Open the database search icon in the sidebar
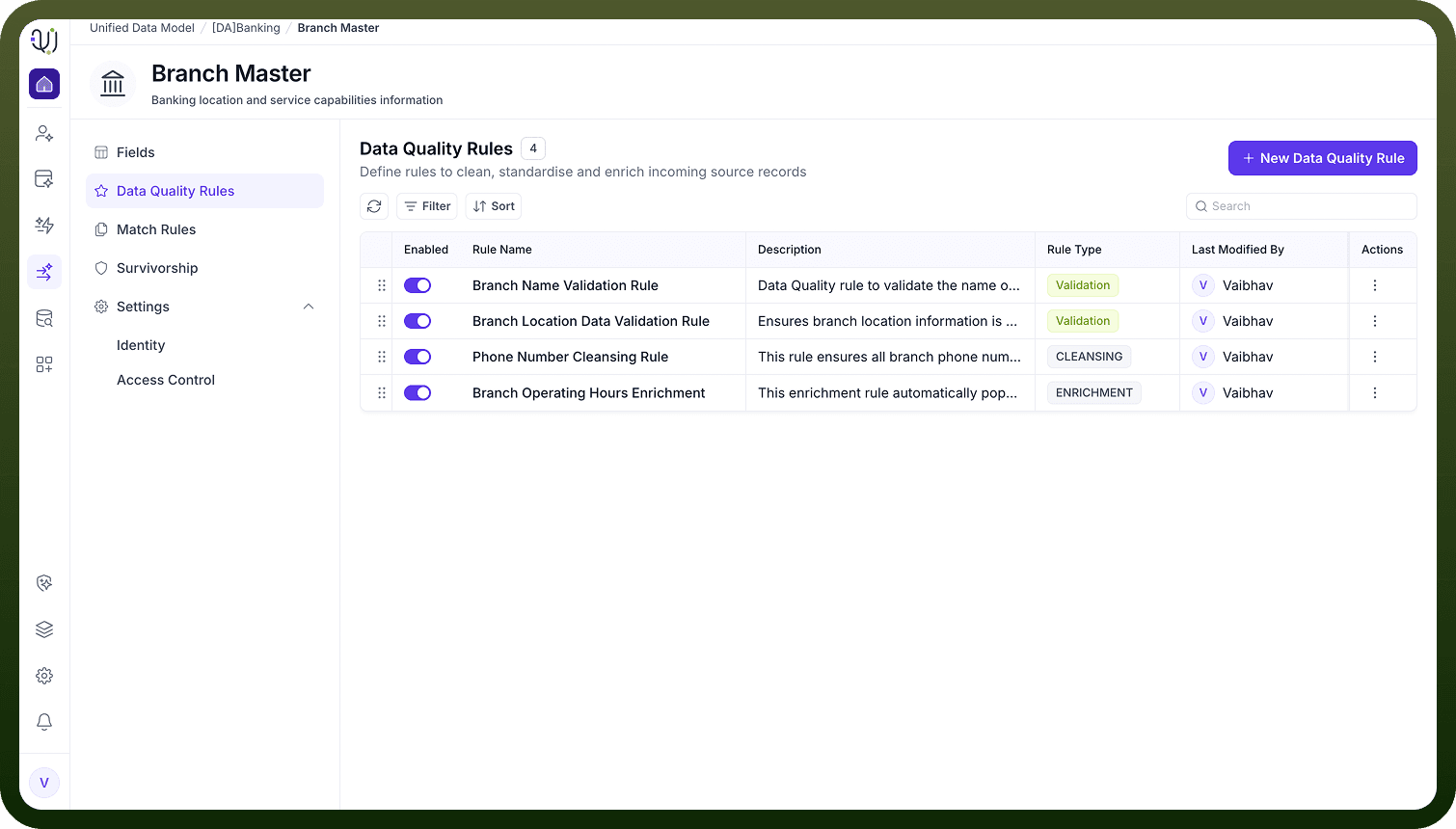Screen dimensions: 1456x829 click(x=44, y=318)
